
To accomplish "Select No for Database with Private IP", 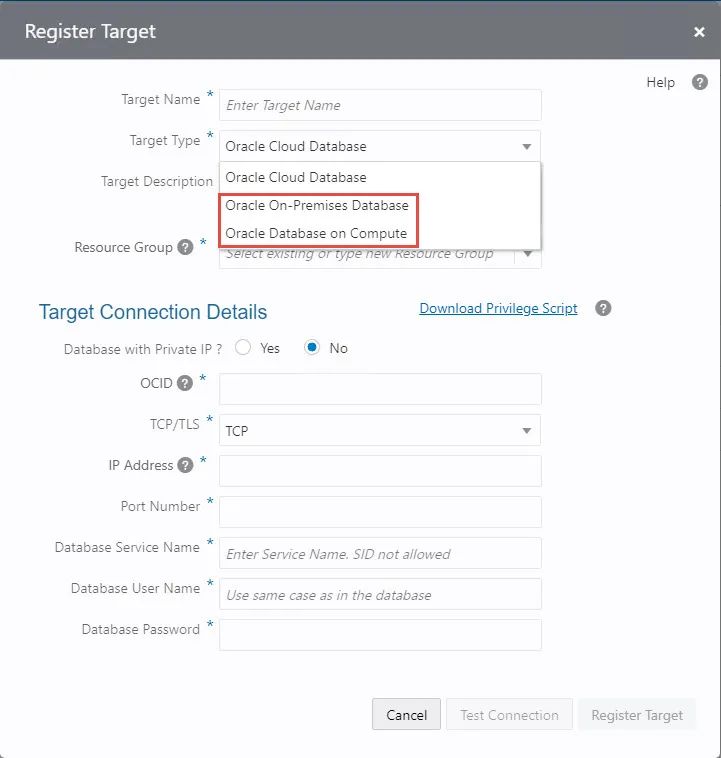I will tap(312, 348).
